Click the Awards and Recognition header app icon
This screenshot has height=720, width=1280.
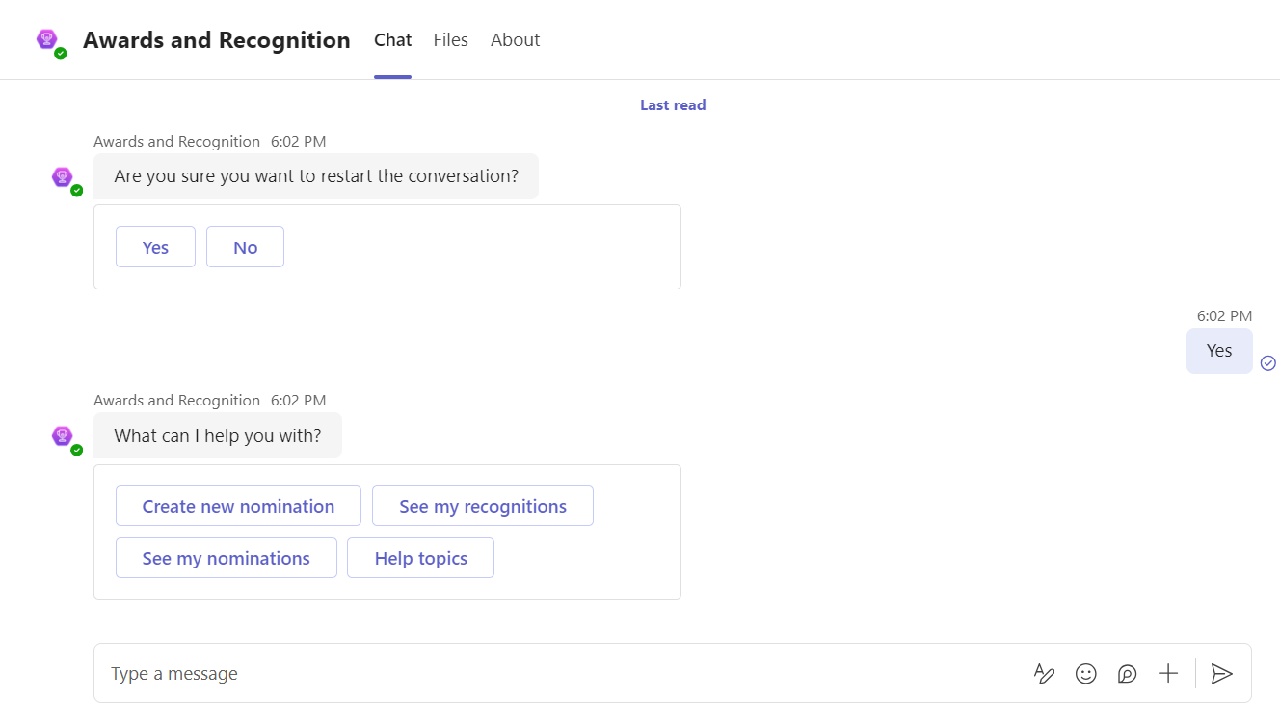point(48,40)
